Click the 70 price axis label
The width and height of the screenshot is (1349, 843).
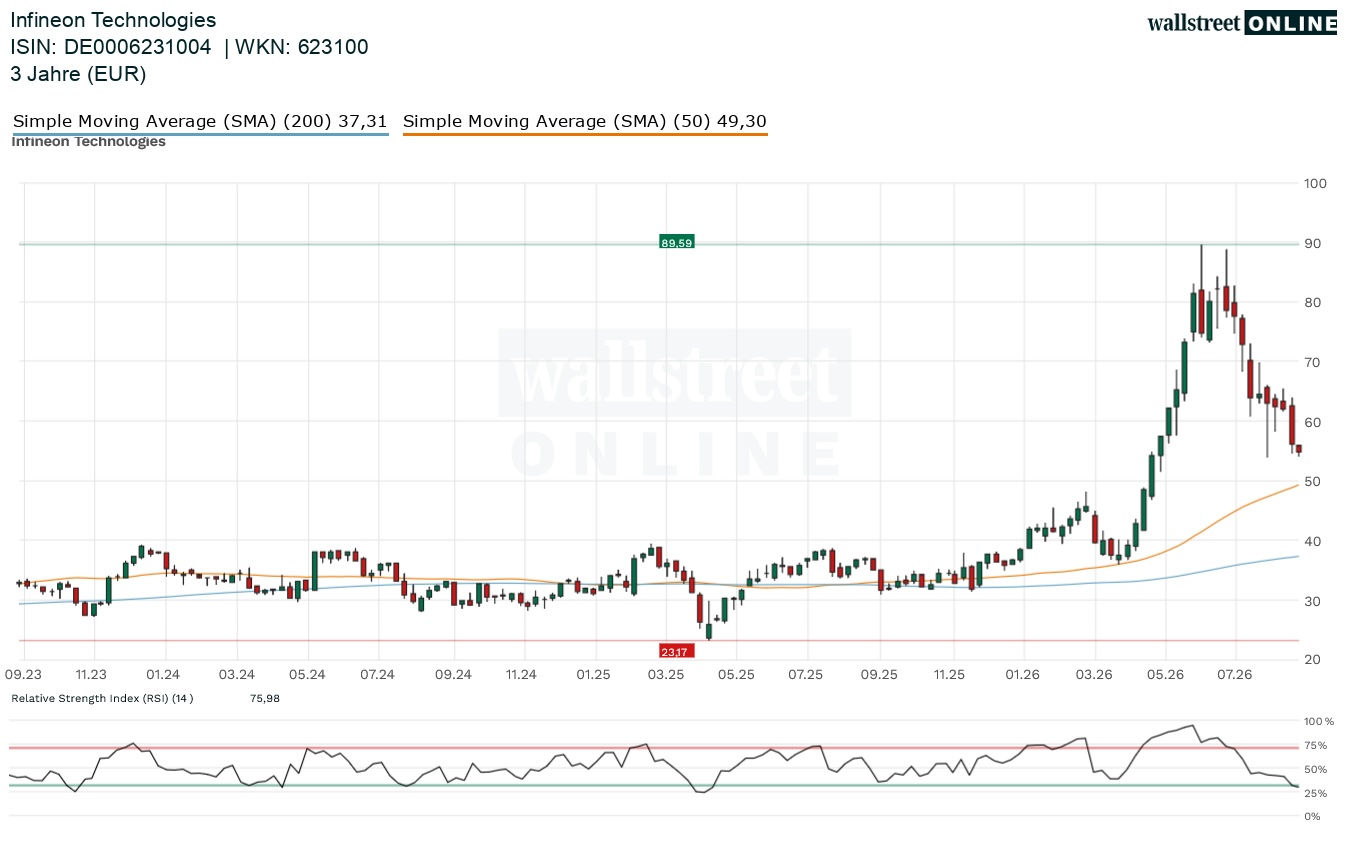(x=1312, y=363)
